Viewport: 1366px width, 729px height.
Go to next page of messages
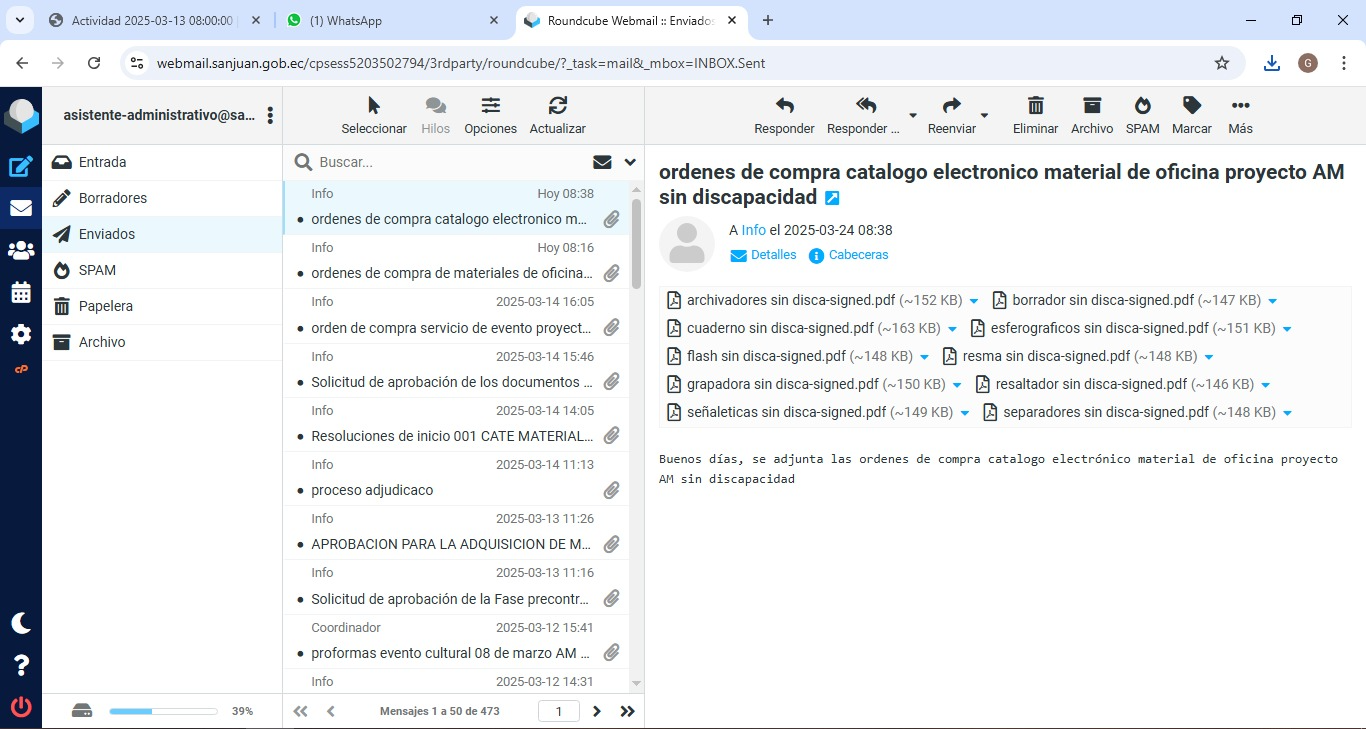click(x=597, y=711)
